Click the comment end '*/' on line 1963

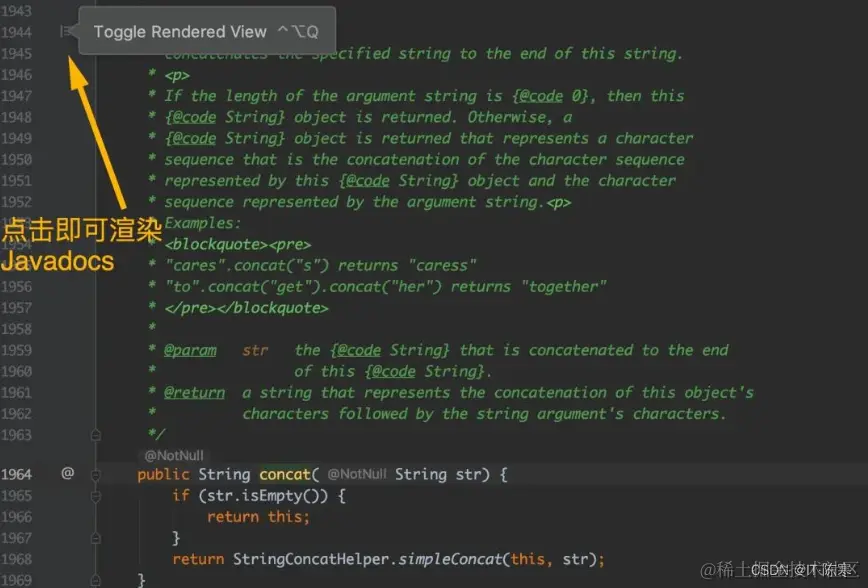(x=156, y=434)
